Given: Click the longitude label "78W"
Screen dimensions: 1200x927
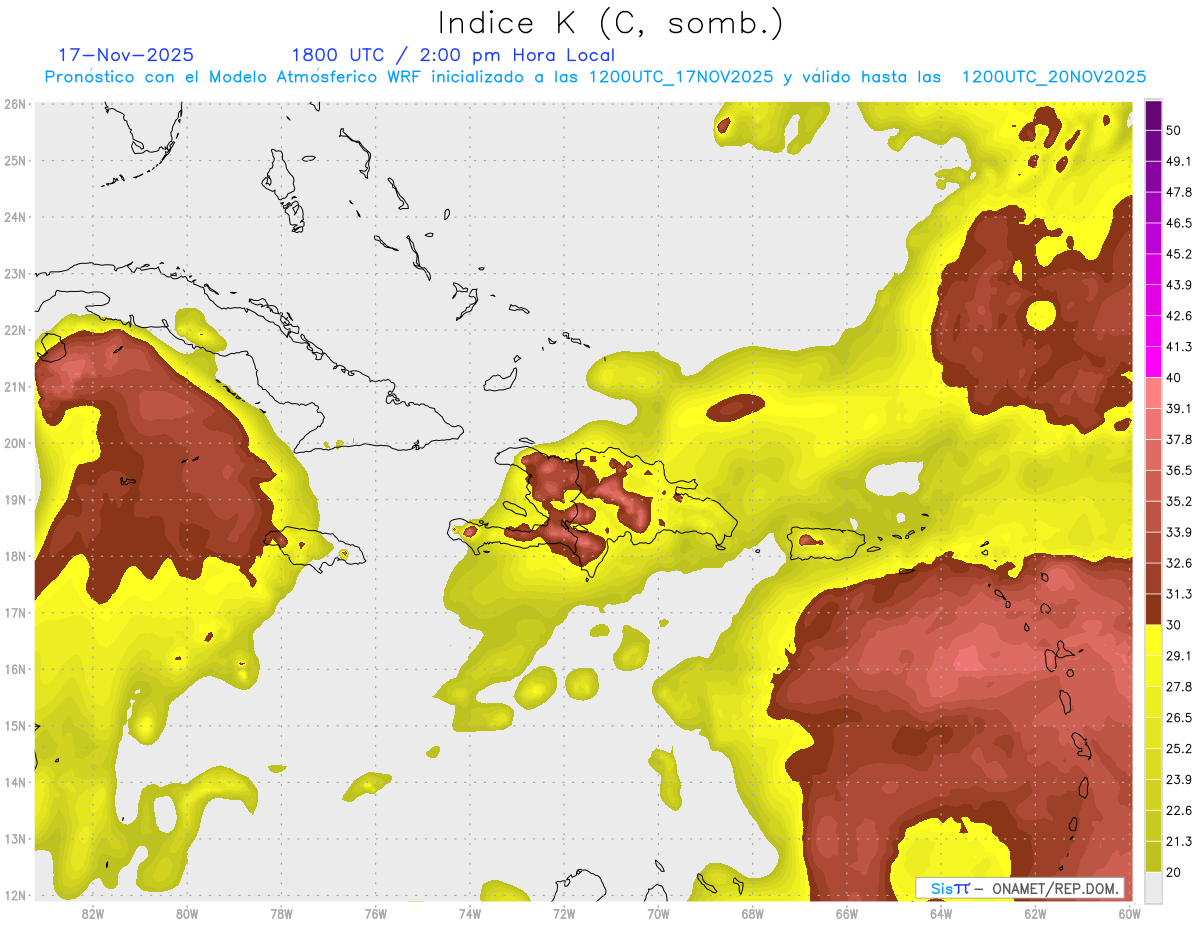Looking at the screenshot, I should tap(281, 913).
